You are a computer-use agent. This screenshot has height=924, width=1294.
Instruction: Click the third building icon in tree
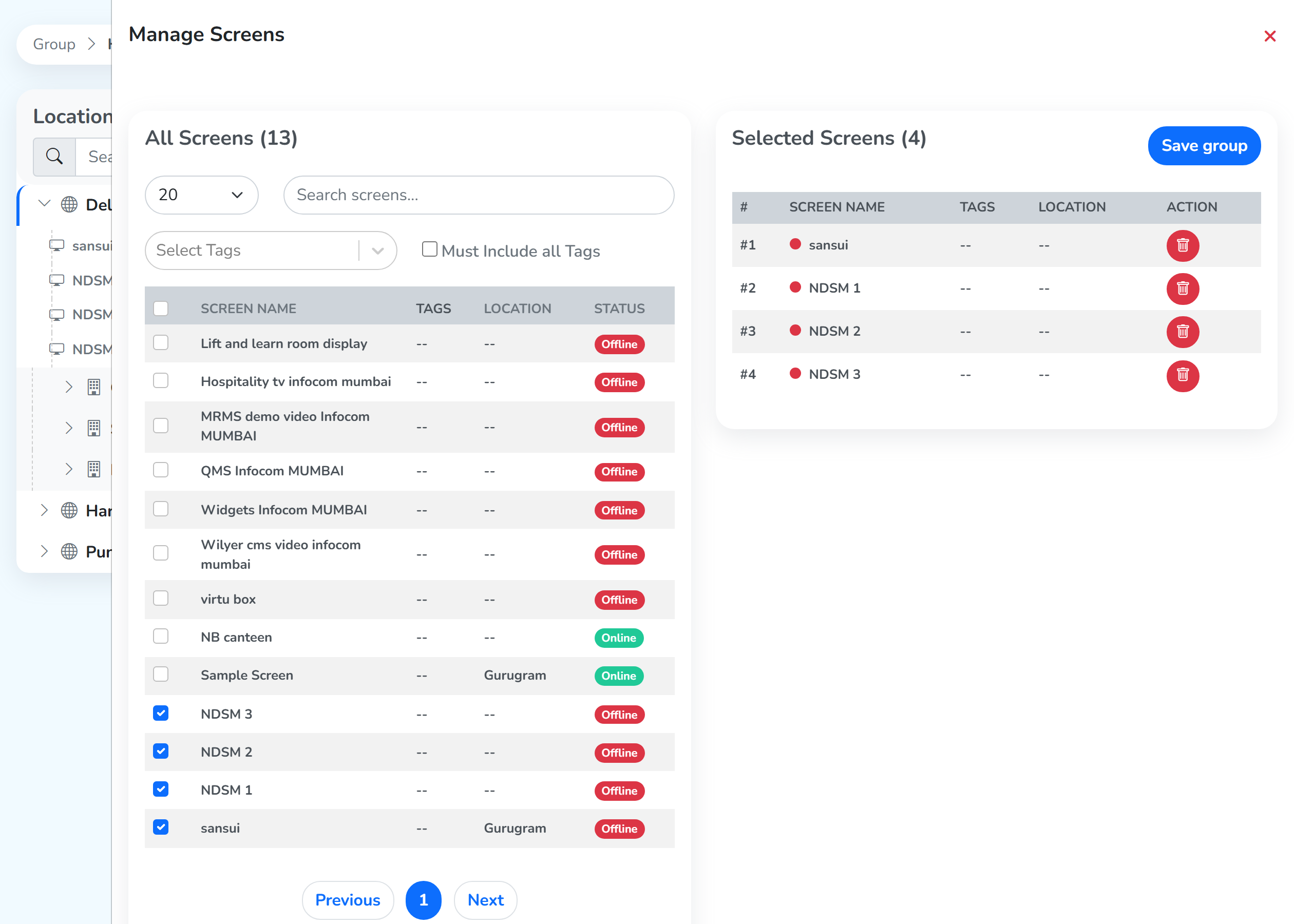point(94,469)
